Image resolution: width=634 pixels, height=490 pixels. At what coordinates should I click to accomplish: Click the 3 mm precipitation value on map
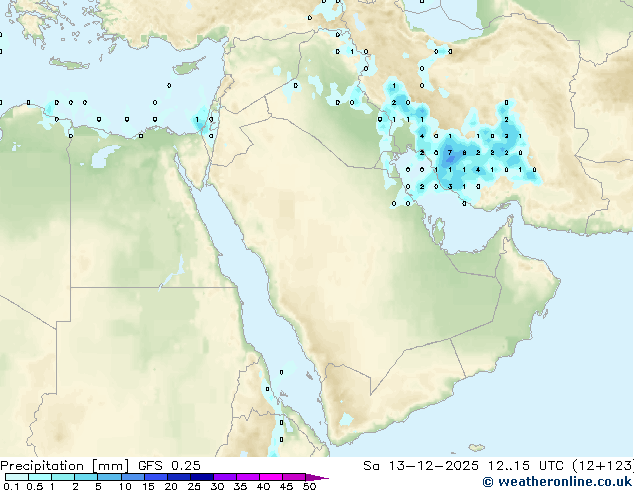(450, 186)
